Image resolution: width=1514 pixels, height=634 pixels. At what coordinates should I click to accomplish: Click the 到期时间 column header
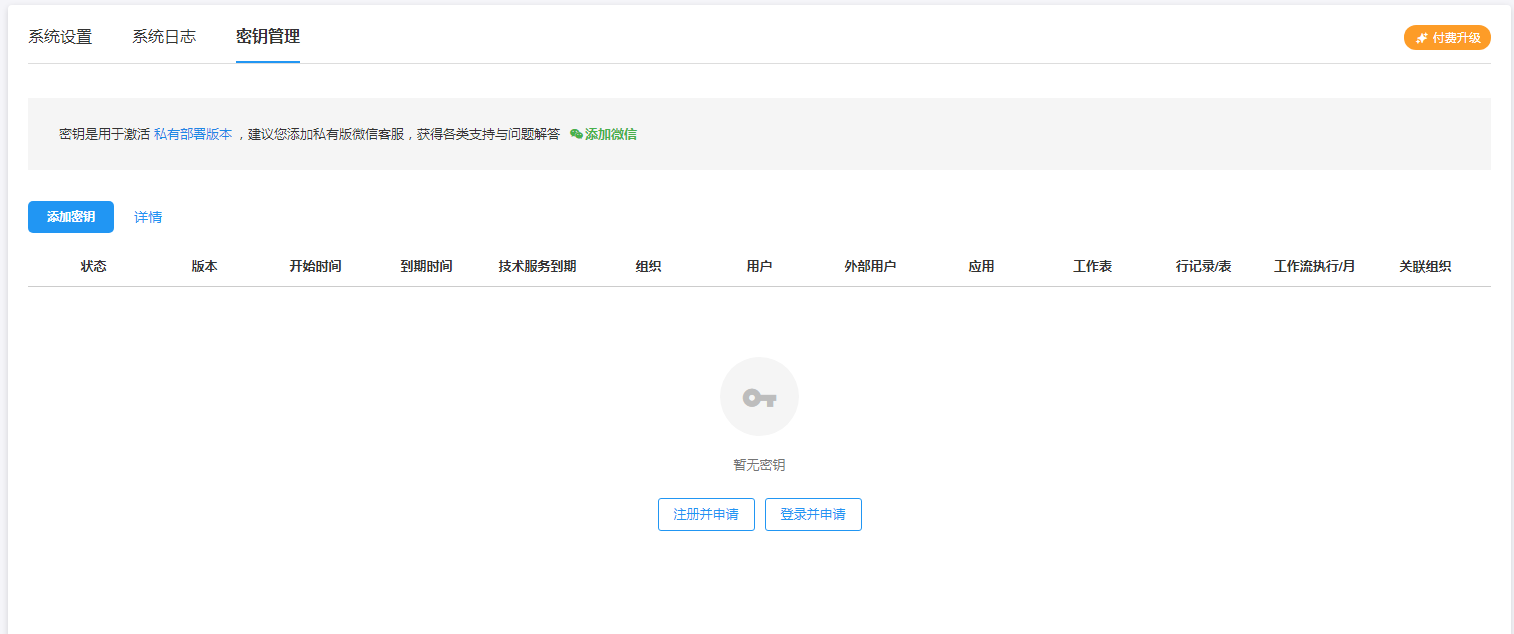pos(427,267)
